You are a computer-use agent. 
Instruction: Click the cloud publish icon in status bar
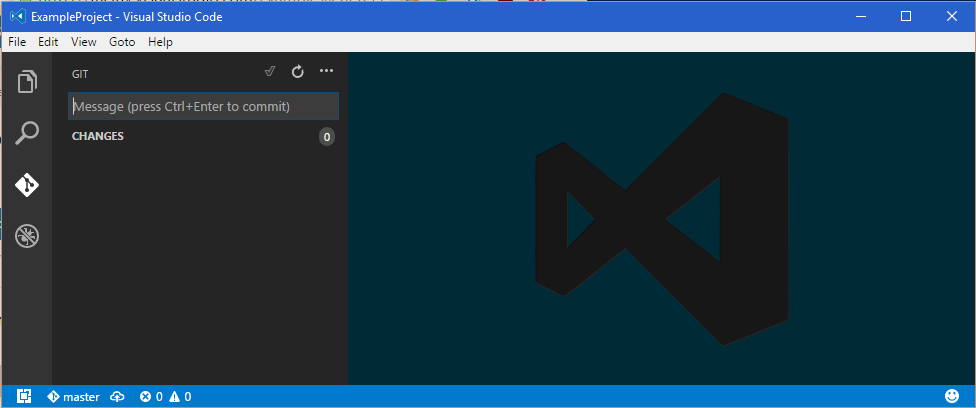point(117,397)
